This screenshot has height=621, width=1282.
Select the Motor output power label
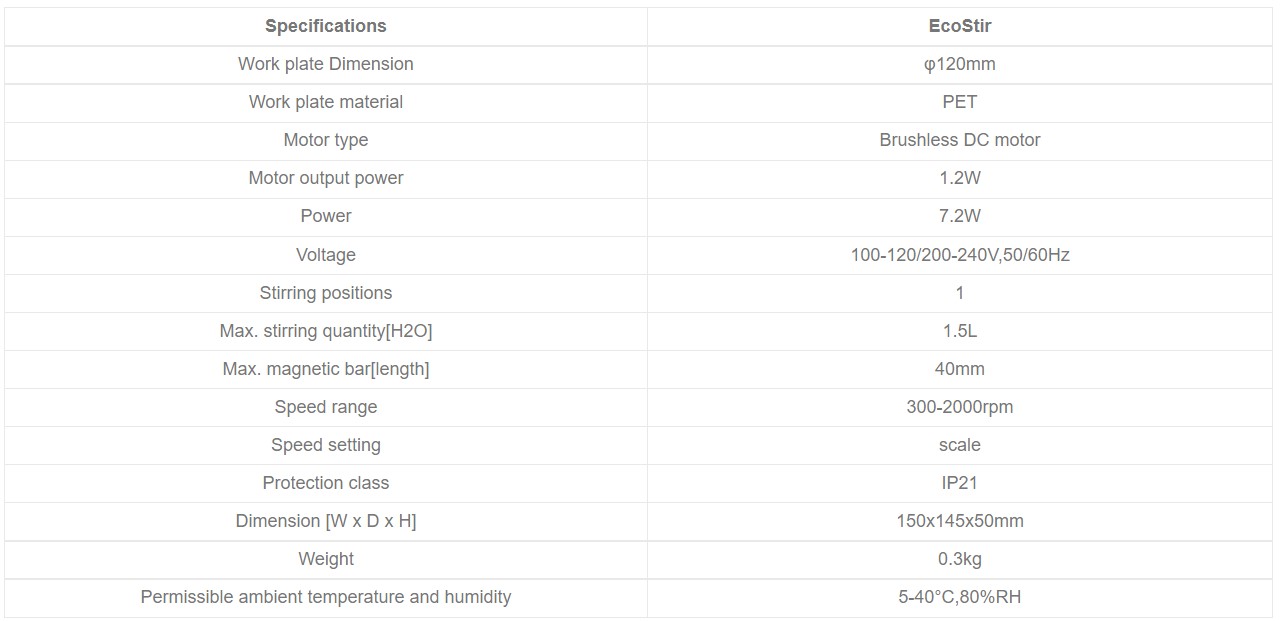point(326,178)
